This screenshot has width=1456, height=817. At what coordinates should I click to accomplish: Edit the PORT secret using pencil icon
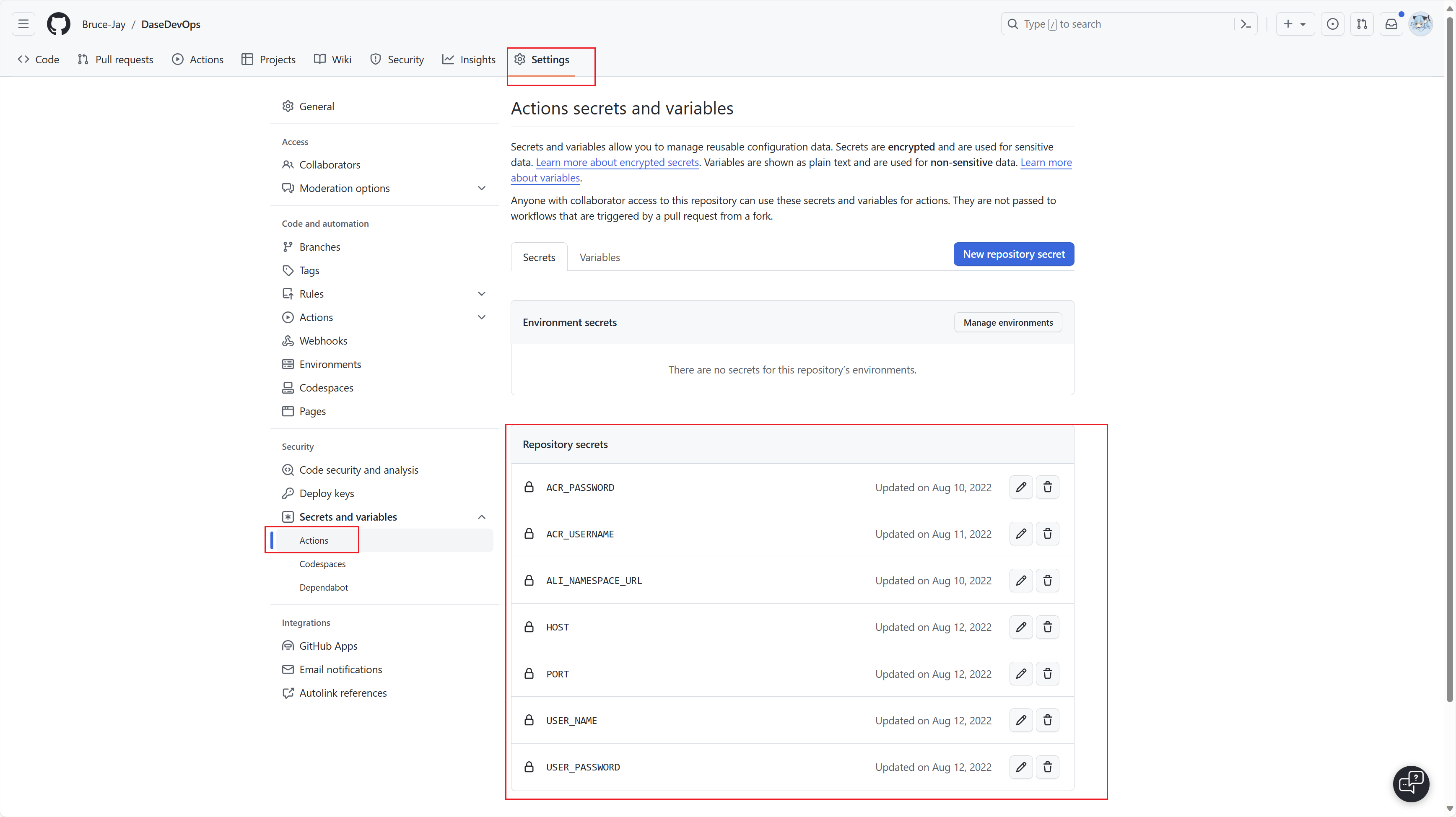click(1021, 674)
